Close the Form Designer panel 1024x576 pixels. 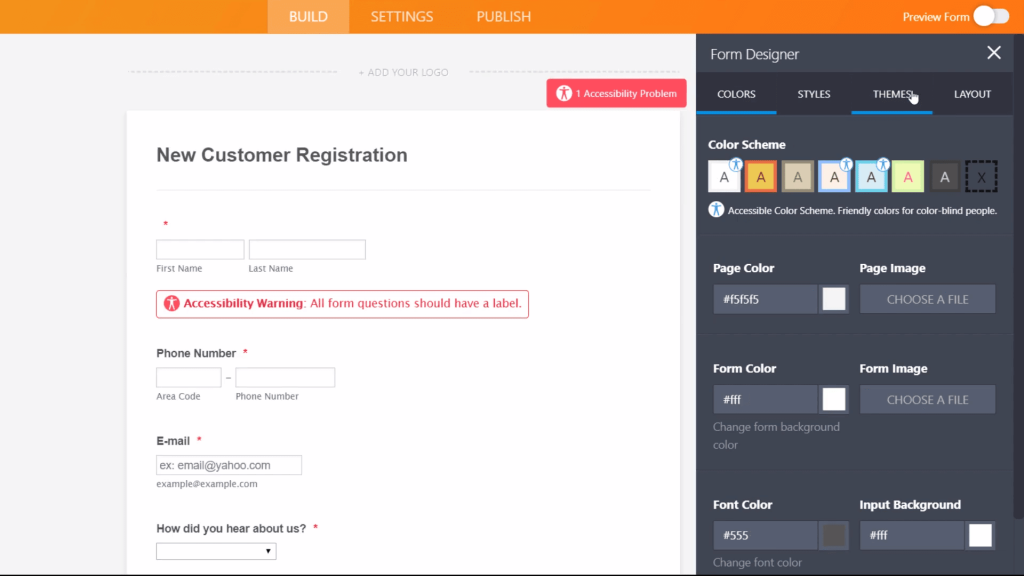coord(993,52)
